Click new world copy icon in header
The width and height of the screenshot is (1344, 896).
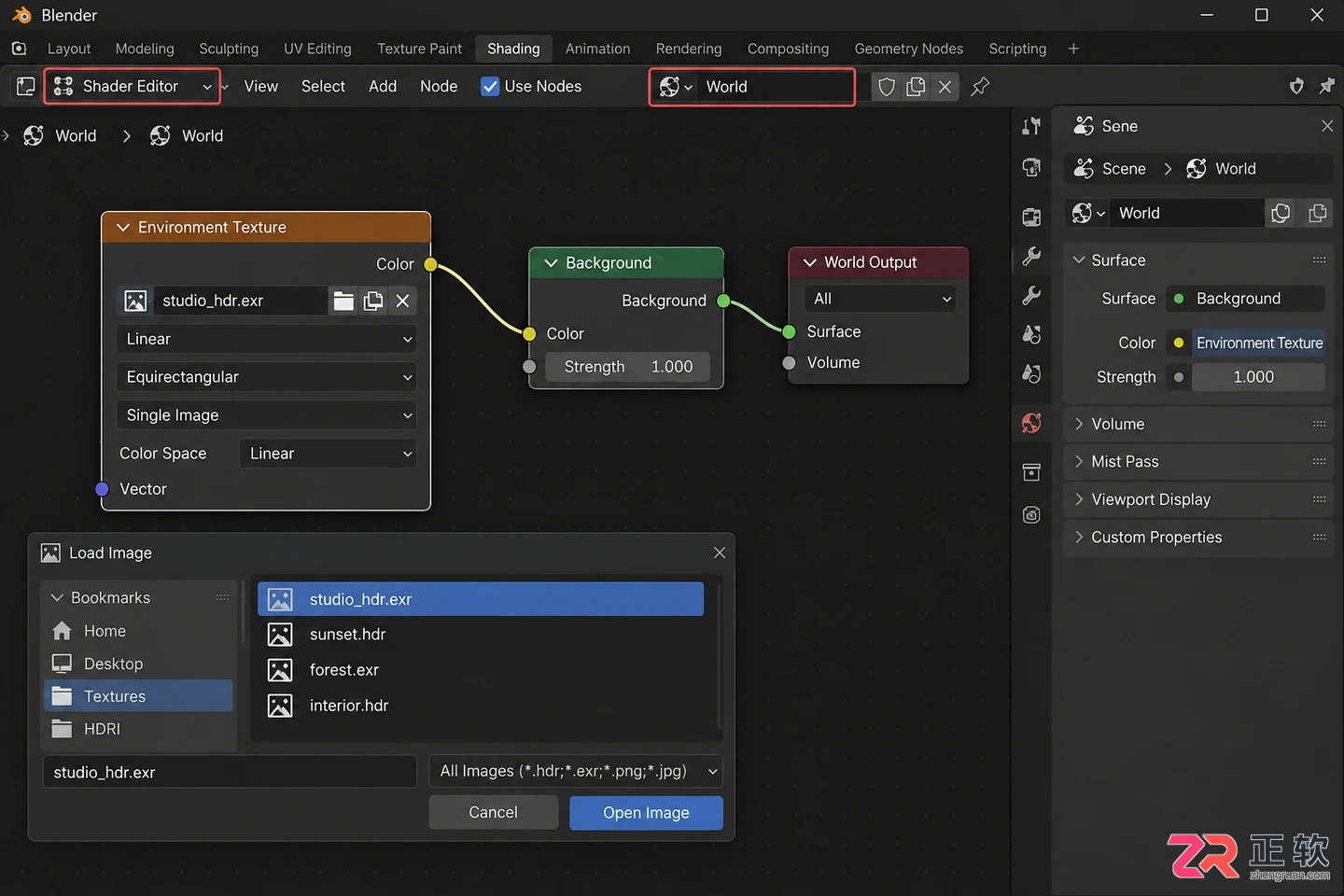(916, 87)
